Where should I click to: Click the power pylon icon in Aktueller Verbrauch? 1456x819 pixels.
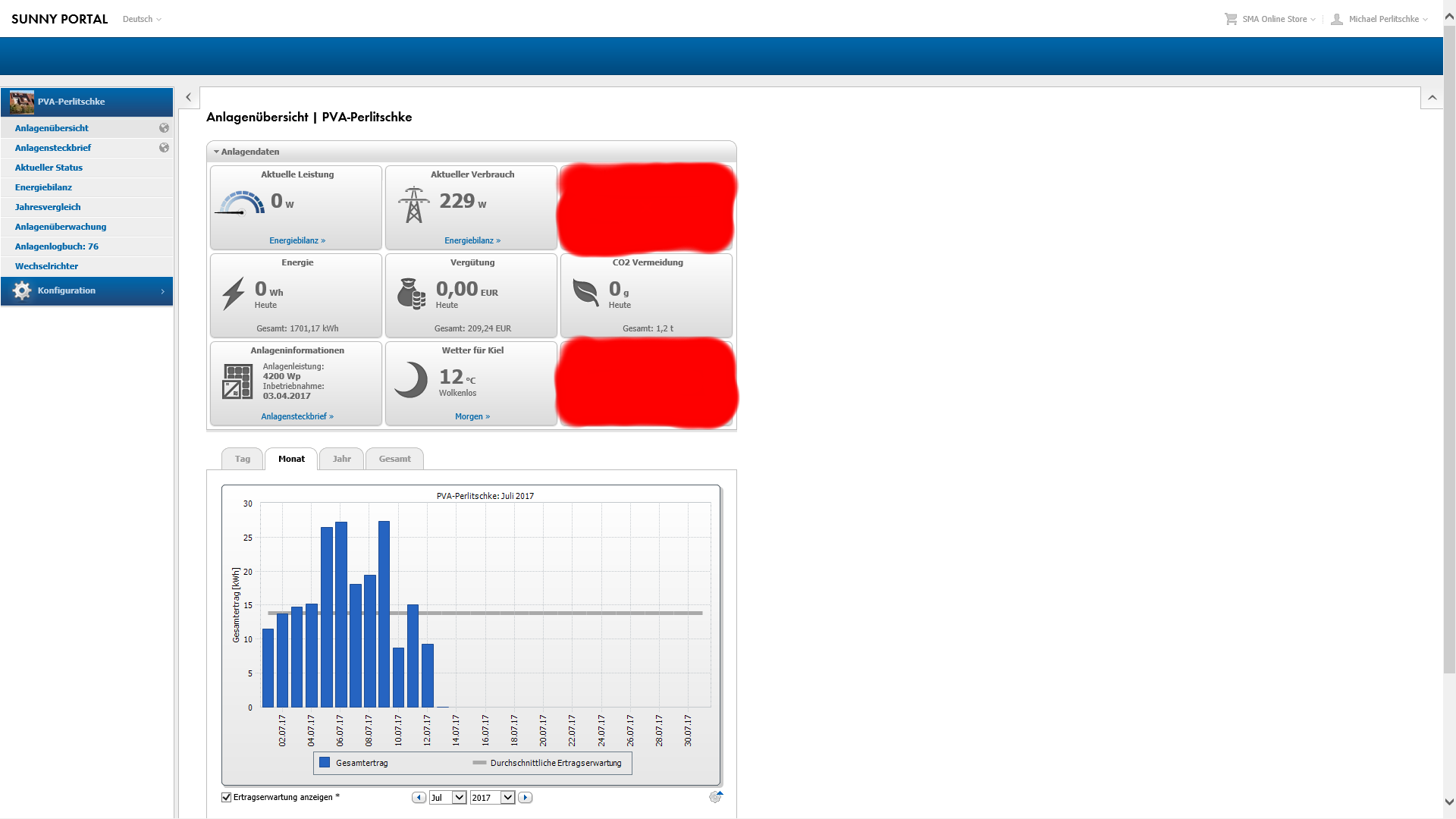tap(413, 205)
